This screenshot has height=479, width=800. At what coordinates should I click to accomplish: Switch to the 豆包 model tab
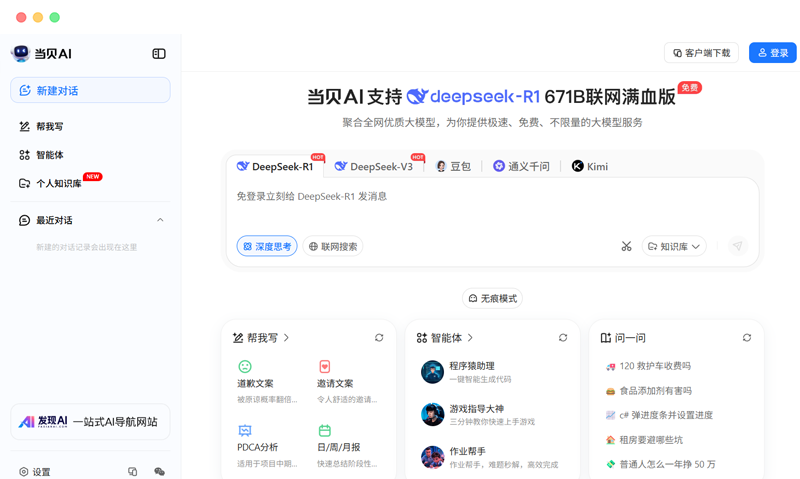[x=453, y=166]
